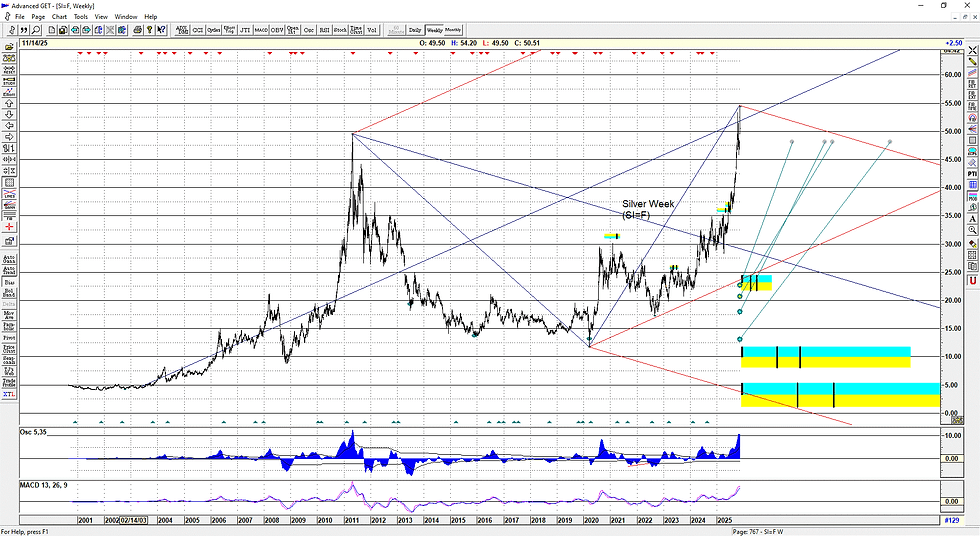This screenshot has height=536, width=980.
Task: Add the CCI study
Action: coord(198,30)
